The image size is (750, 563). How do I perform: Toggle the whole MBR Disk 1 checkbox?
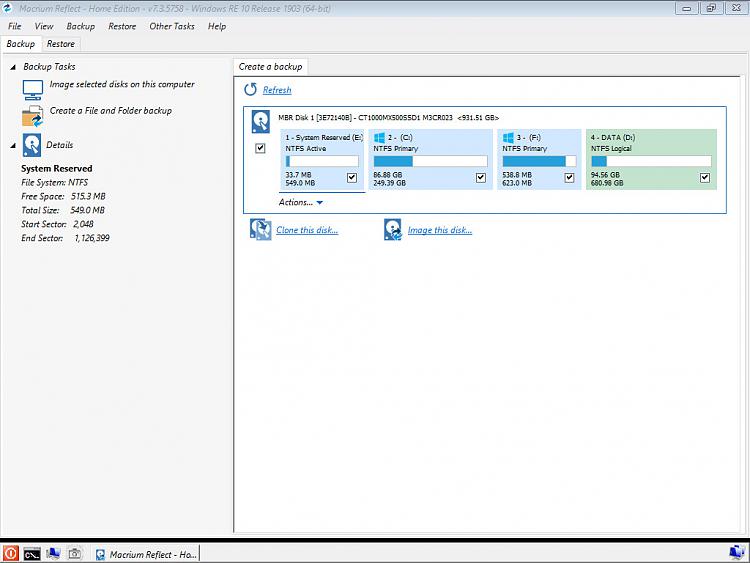click(260, 148)
